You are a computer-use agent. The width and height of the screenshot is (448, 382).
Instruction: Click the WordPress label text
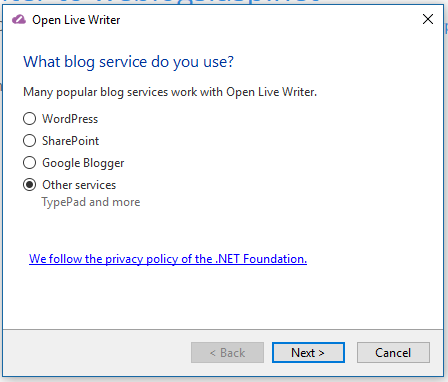coord(70,119)
